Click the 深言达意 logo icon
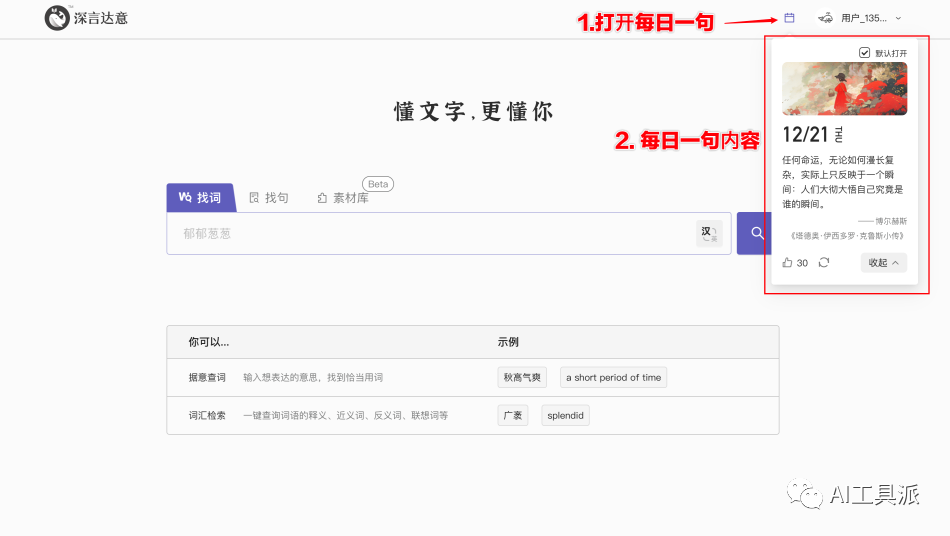 [x=57, y=18]
